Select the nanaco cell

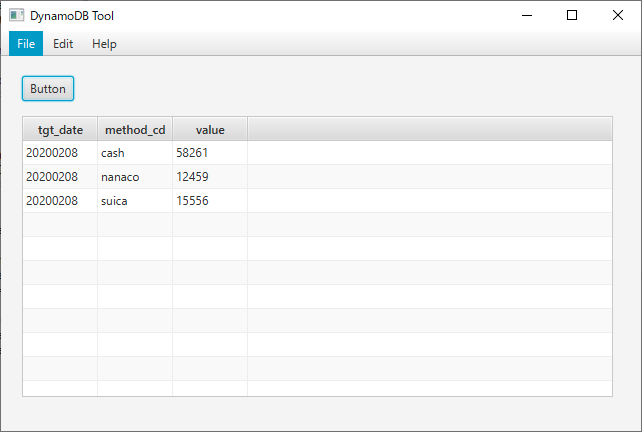[135, 177]
